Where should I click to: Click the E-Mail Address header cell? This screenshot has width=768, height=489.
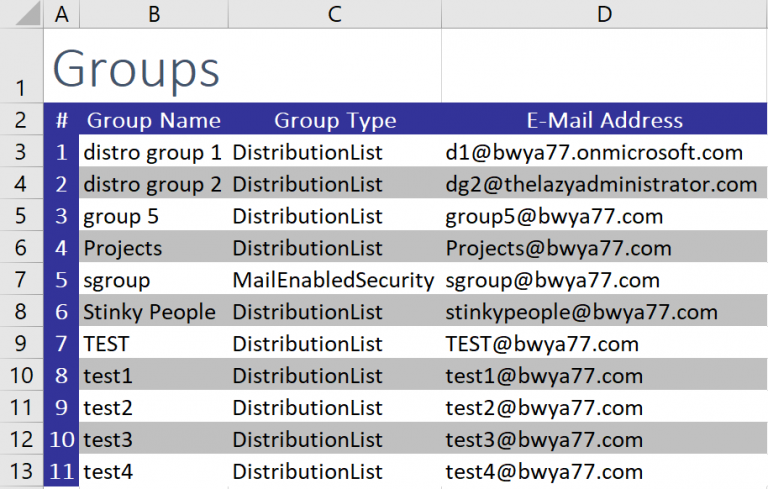pos(604,120)
